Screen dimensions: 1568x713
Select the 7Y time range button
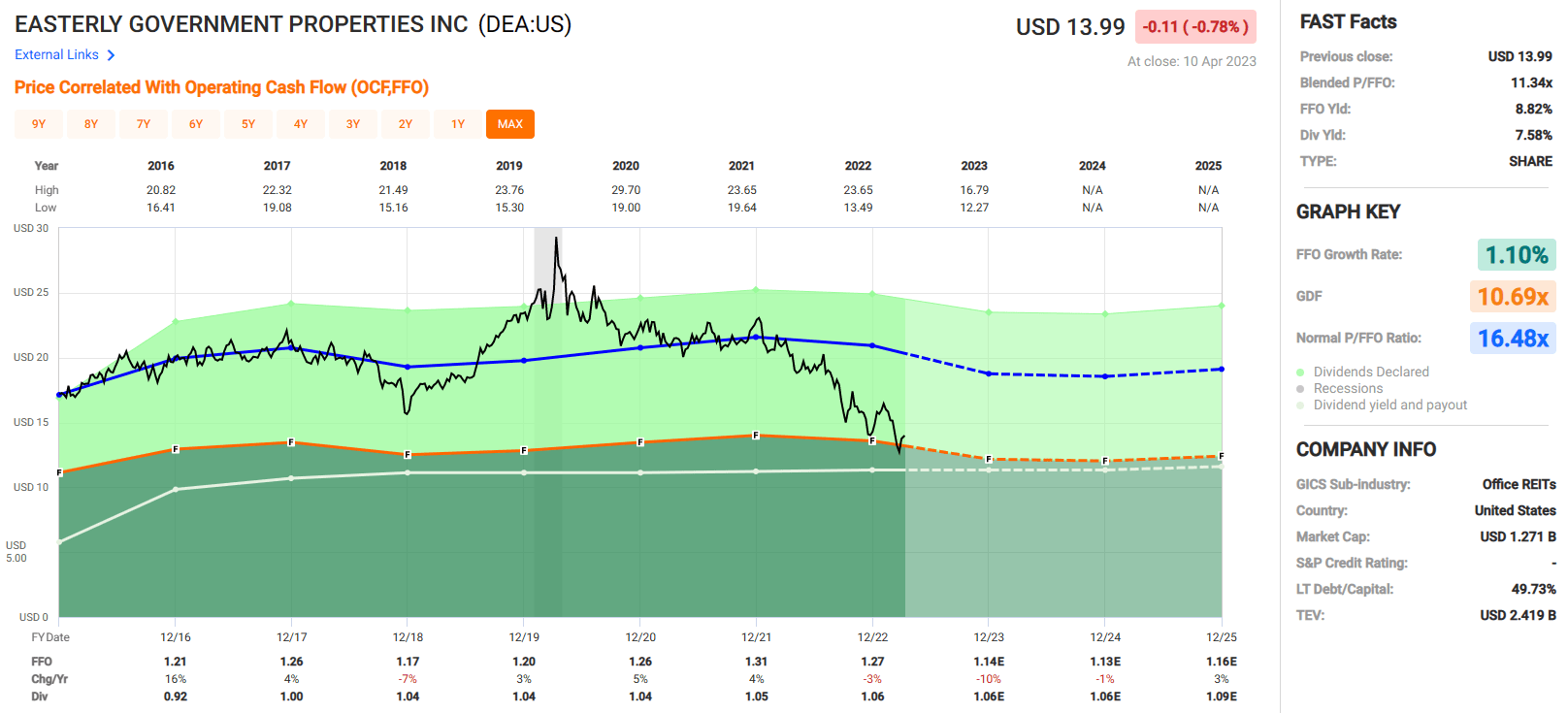click(x=144, y=124)
